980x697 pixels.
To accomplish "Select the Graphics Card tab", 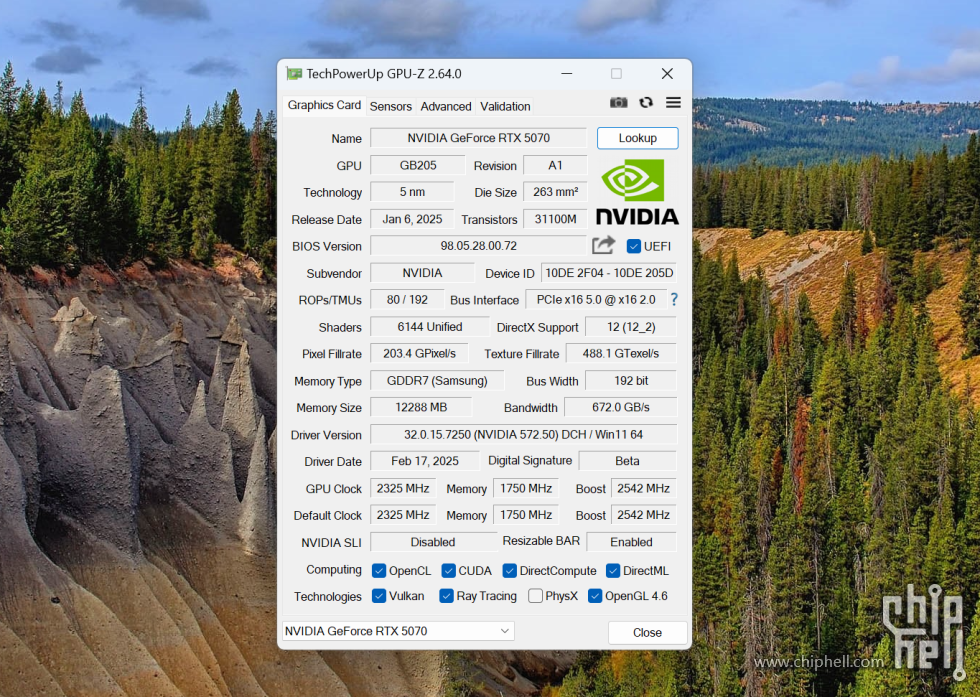I will 324,105.
